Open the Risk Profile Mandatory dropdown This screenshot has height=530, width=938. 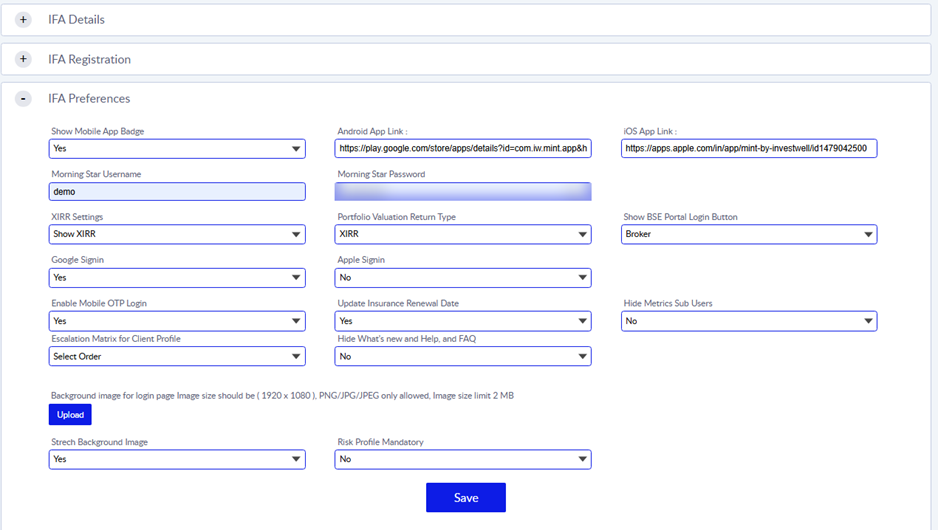(x=463, y=459)
